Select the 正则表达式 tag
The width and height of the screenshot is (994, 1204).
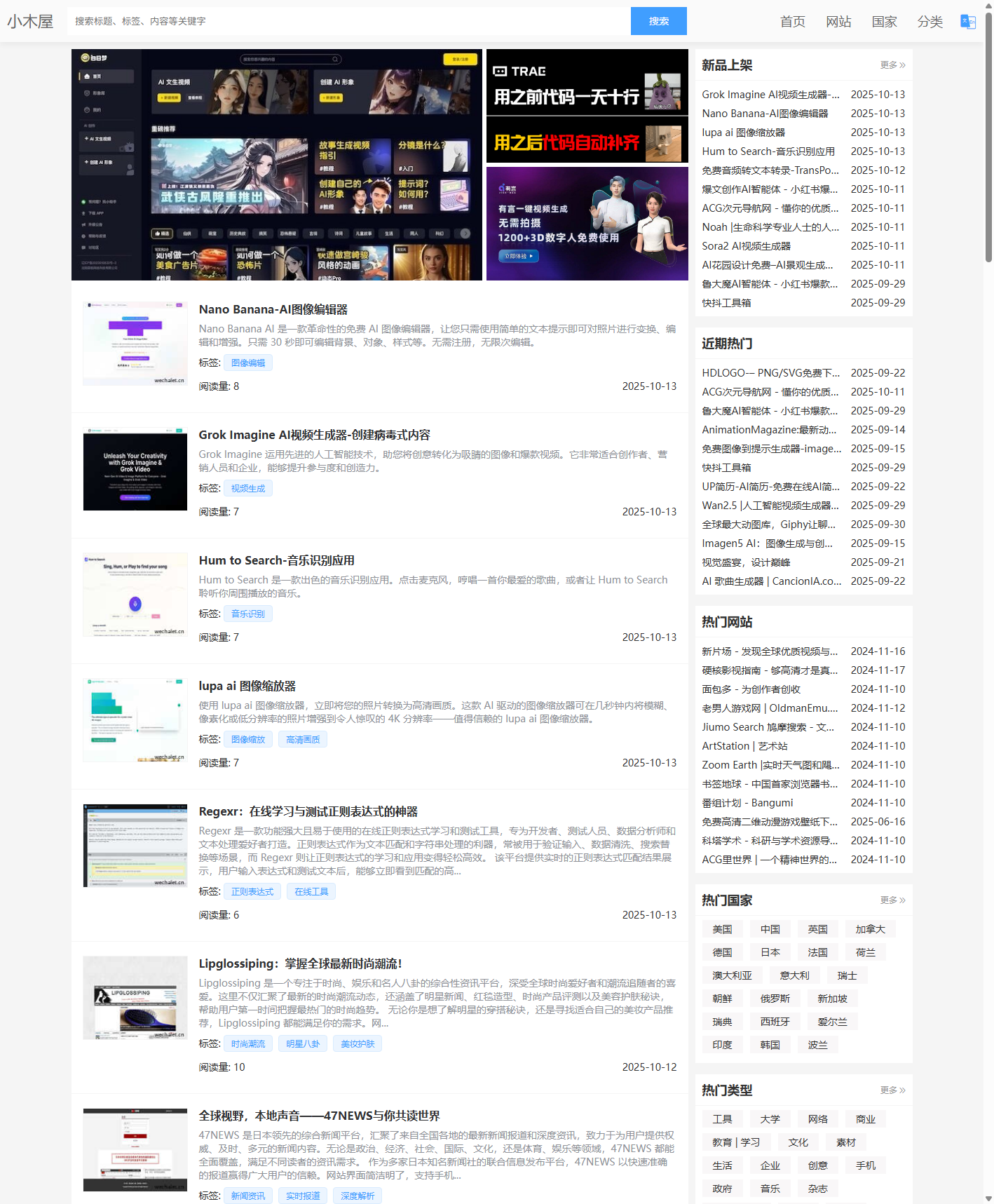[x=252, y=892]
